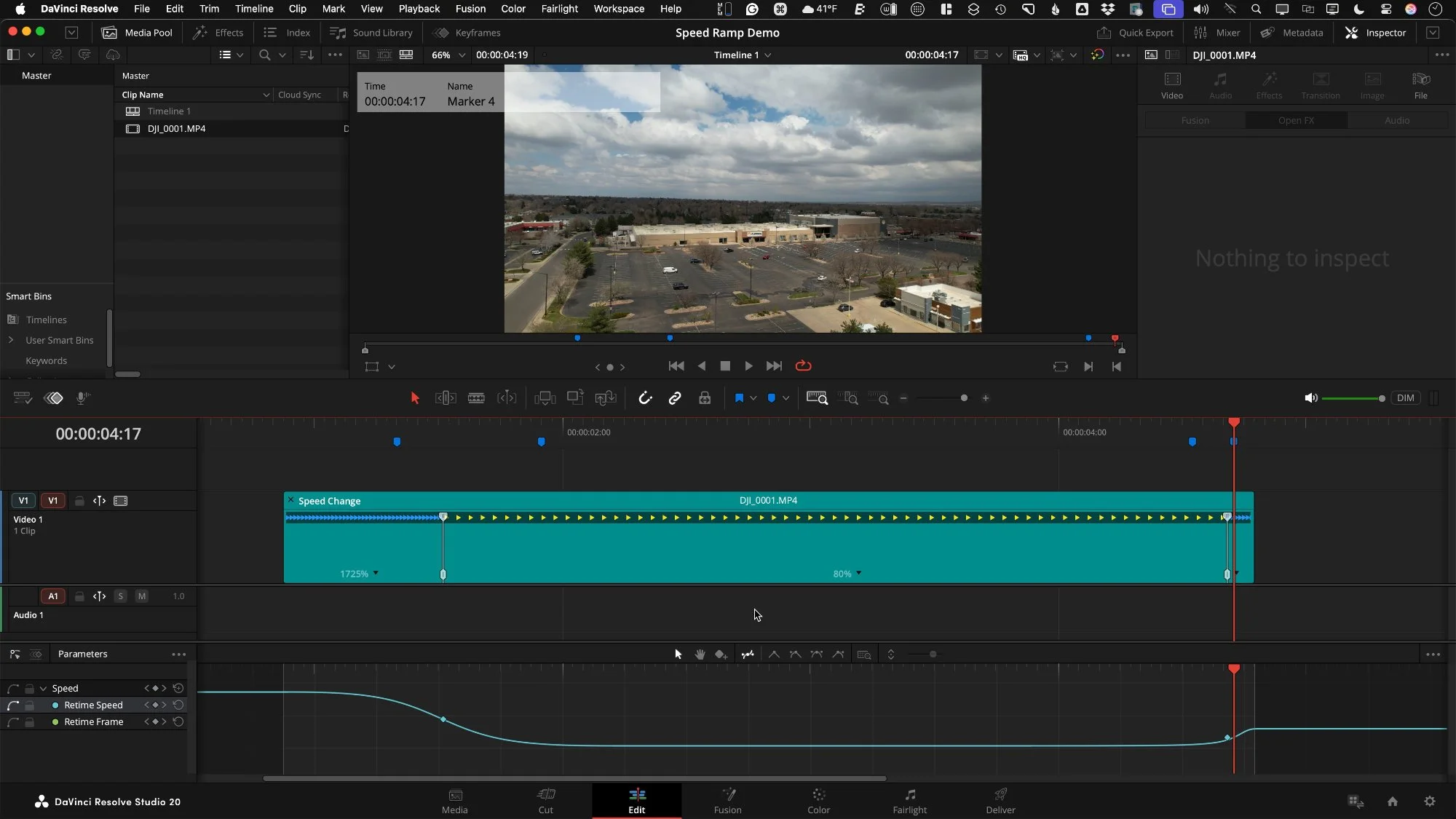Switch to the Color page
This screenshot has height=819, width=1456.
click(818, 800)
